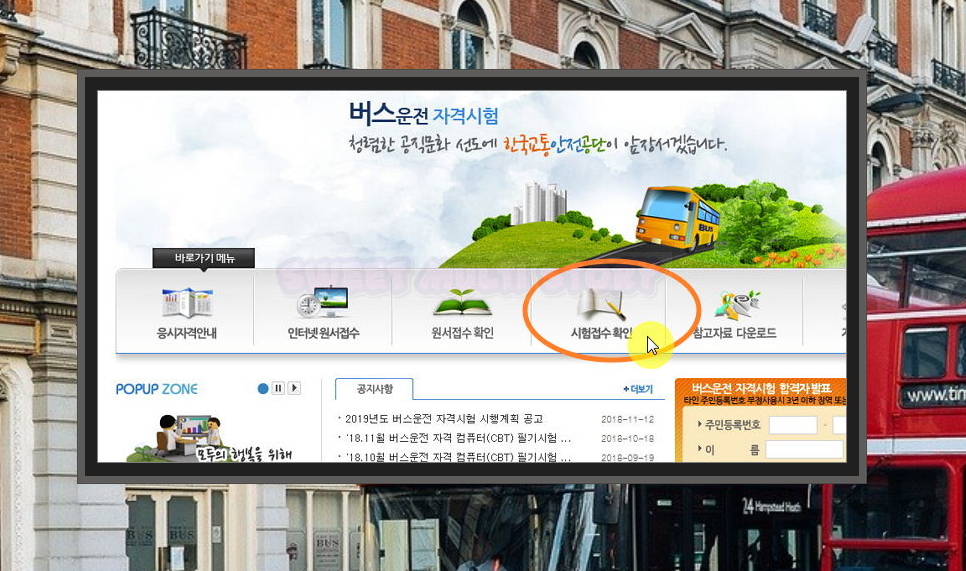The image size is (966, 571).
Task: Open the 참고자료 다운로드 icon
Action: click(737, 304)
